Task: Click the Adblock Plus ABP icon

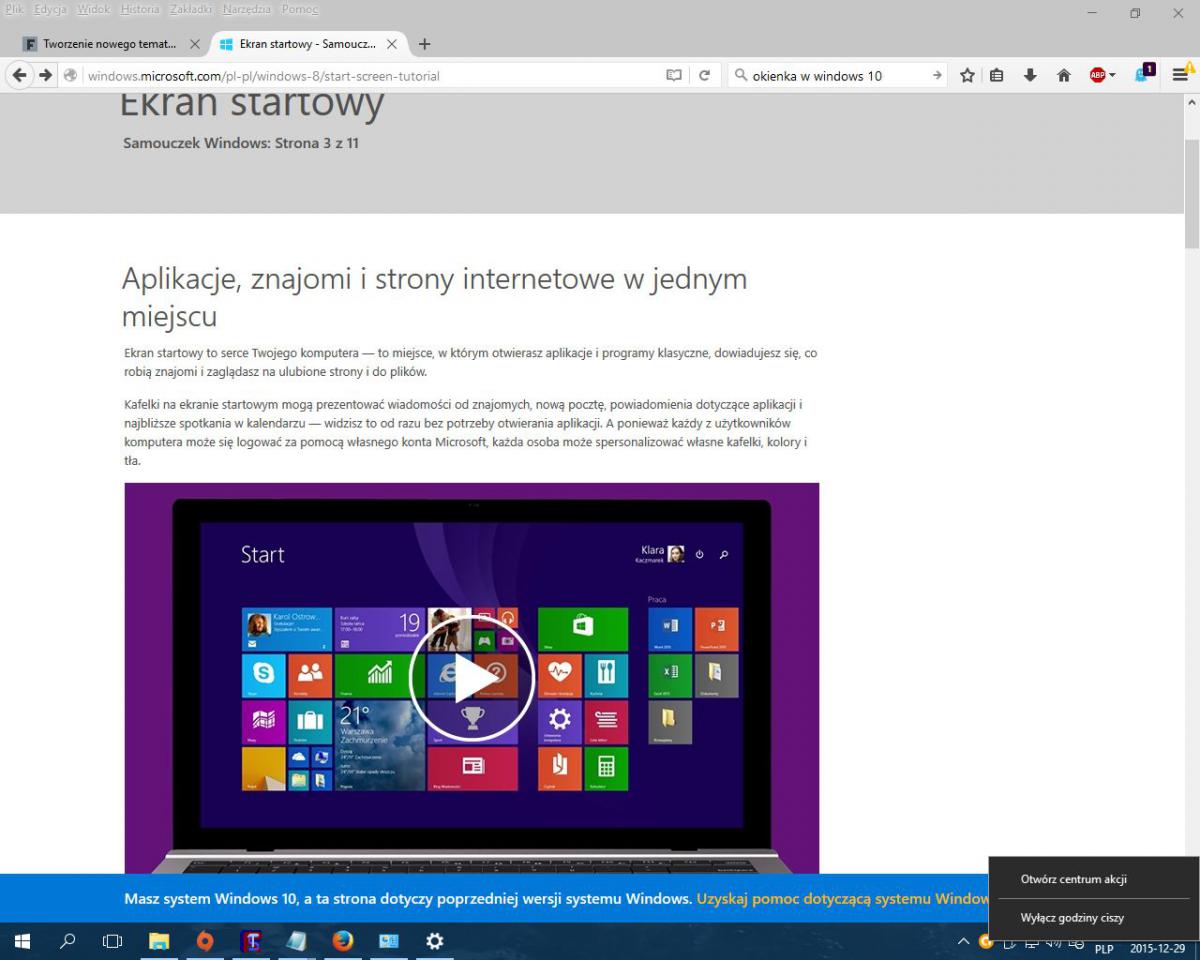Action: tap(1097, 75)
